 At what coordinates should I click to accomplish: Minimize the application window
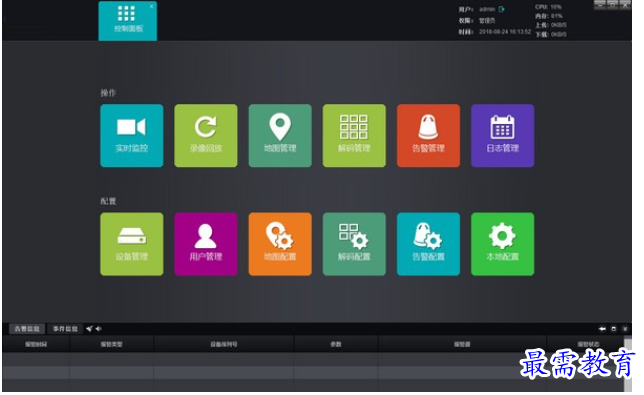point(600,4)
